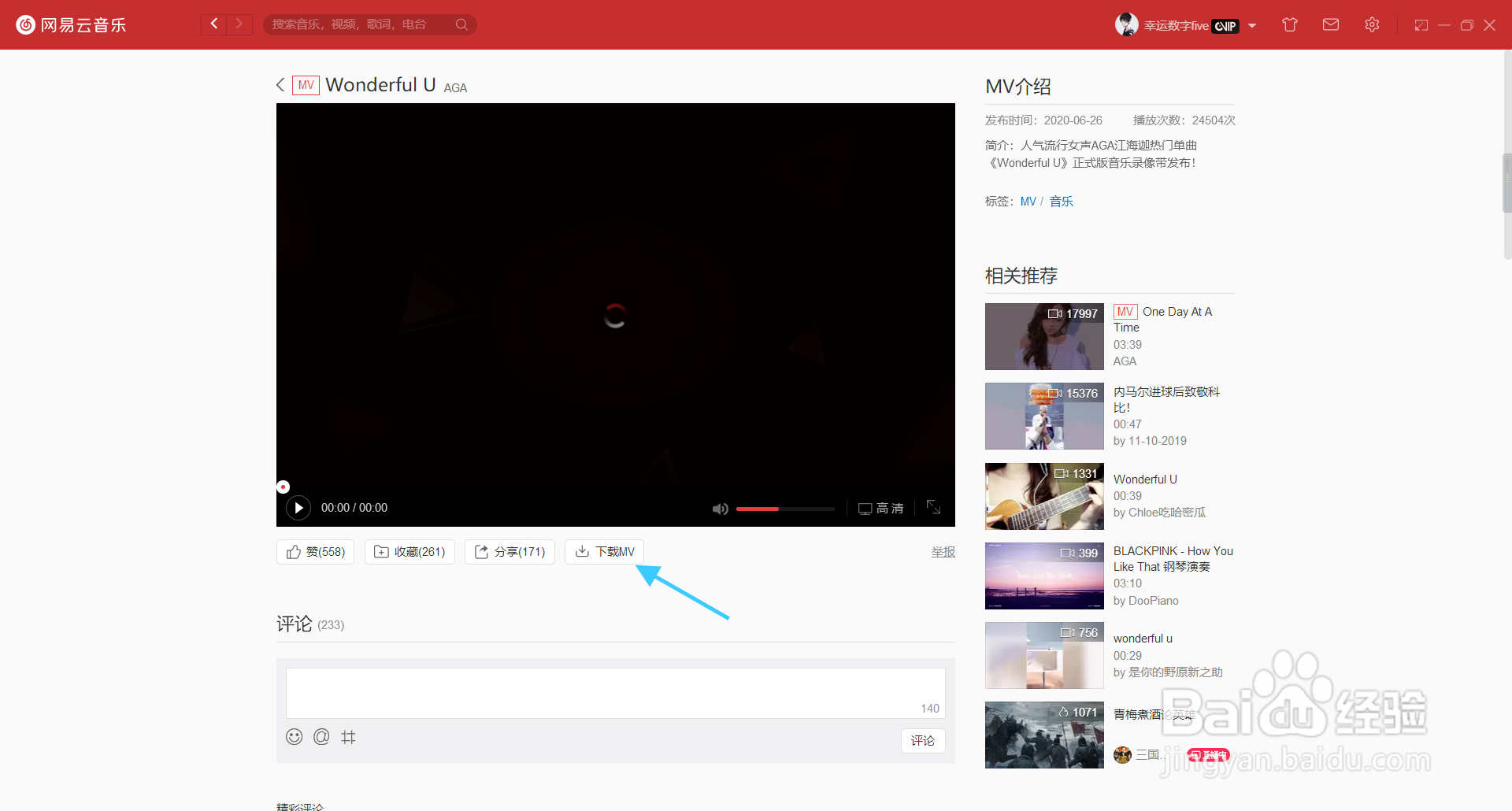Click the 11-10-2019 uploader name
The height and width of the screenshot is (811, 1512).
click(x=1158, y=441)
